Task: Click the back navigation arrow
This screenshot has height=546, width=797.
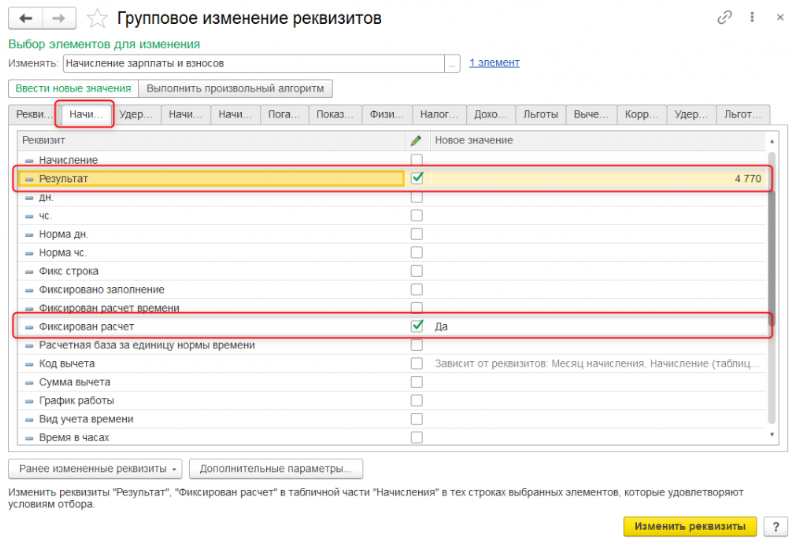Action: click(26, 18)
